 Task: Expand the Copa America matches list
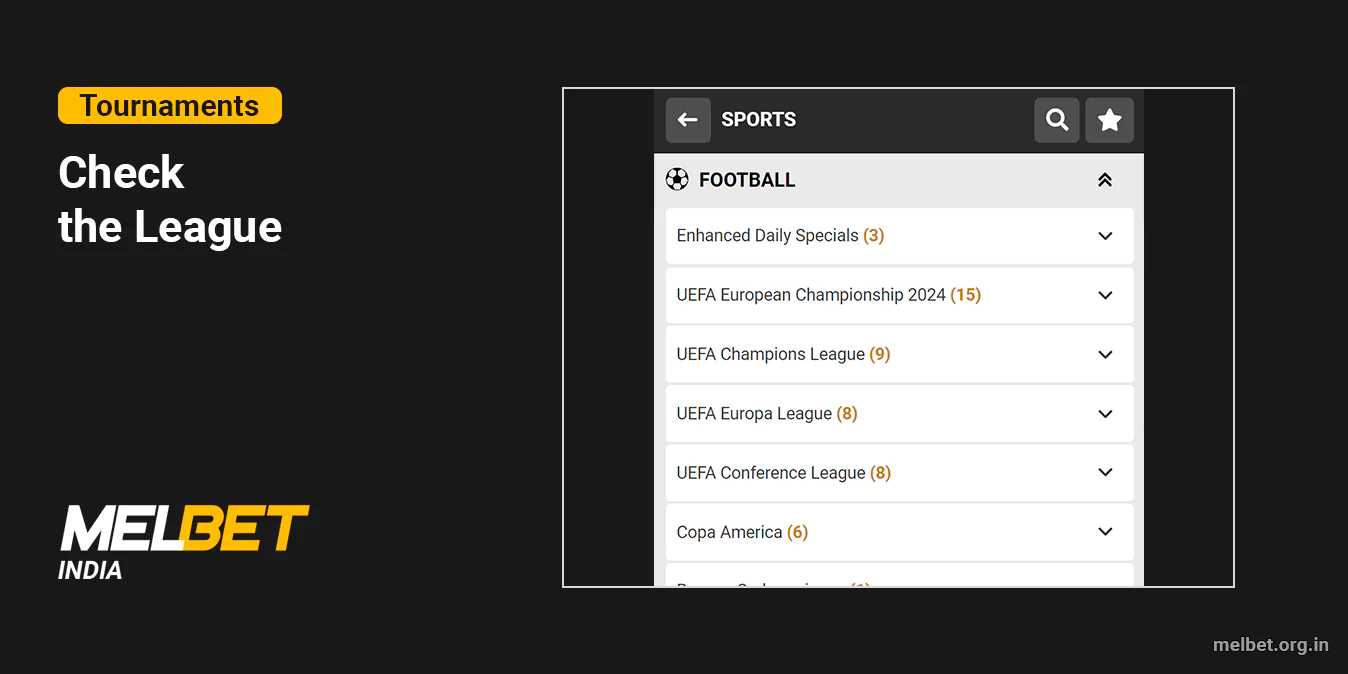(x=1105, y=531)
